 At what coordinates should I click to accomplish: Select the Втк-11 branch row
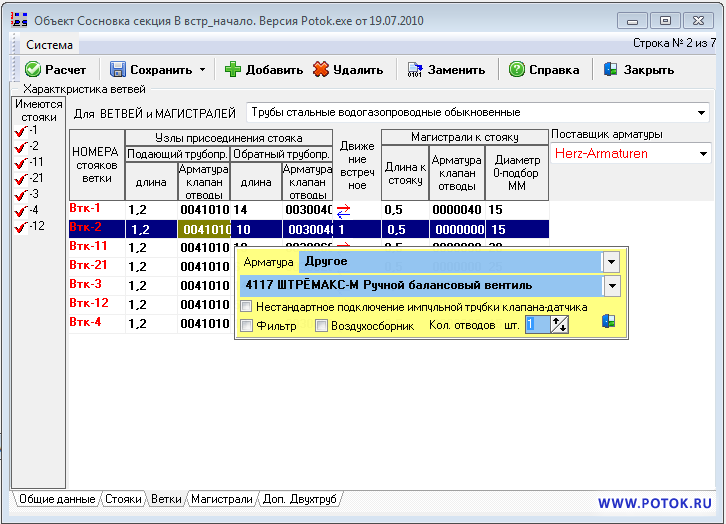pos(89,246)
